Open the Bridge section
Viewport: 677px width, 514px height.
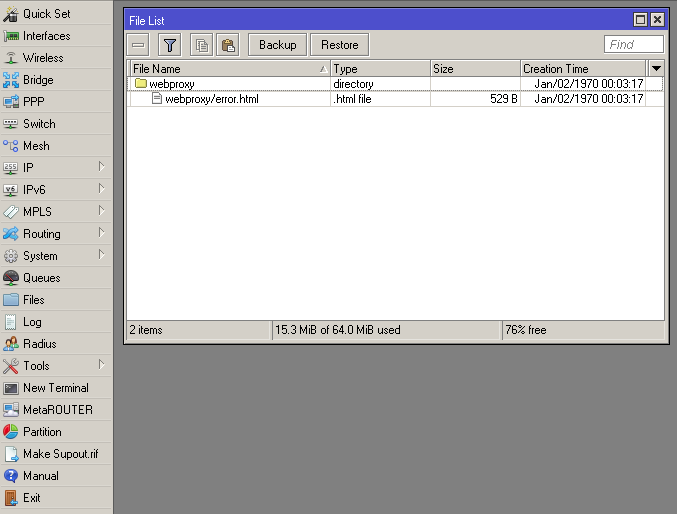(x=56, y=80)
